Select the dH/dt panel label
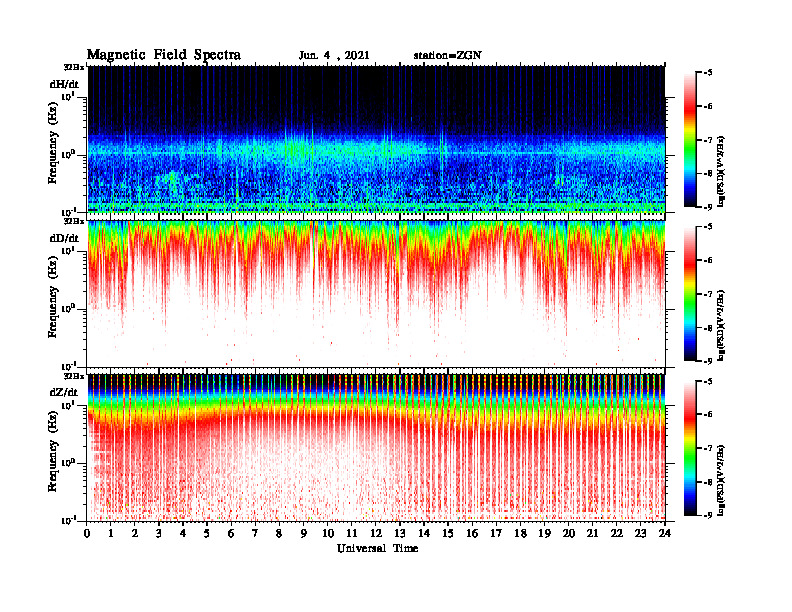Viewport: 792px width, 612px height. 64,84
